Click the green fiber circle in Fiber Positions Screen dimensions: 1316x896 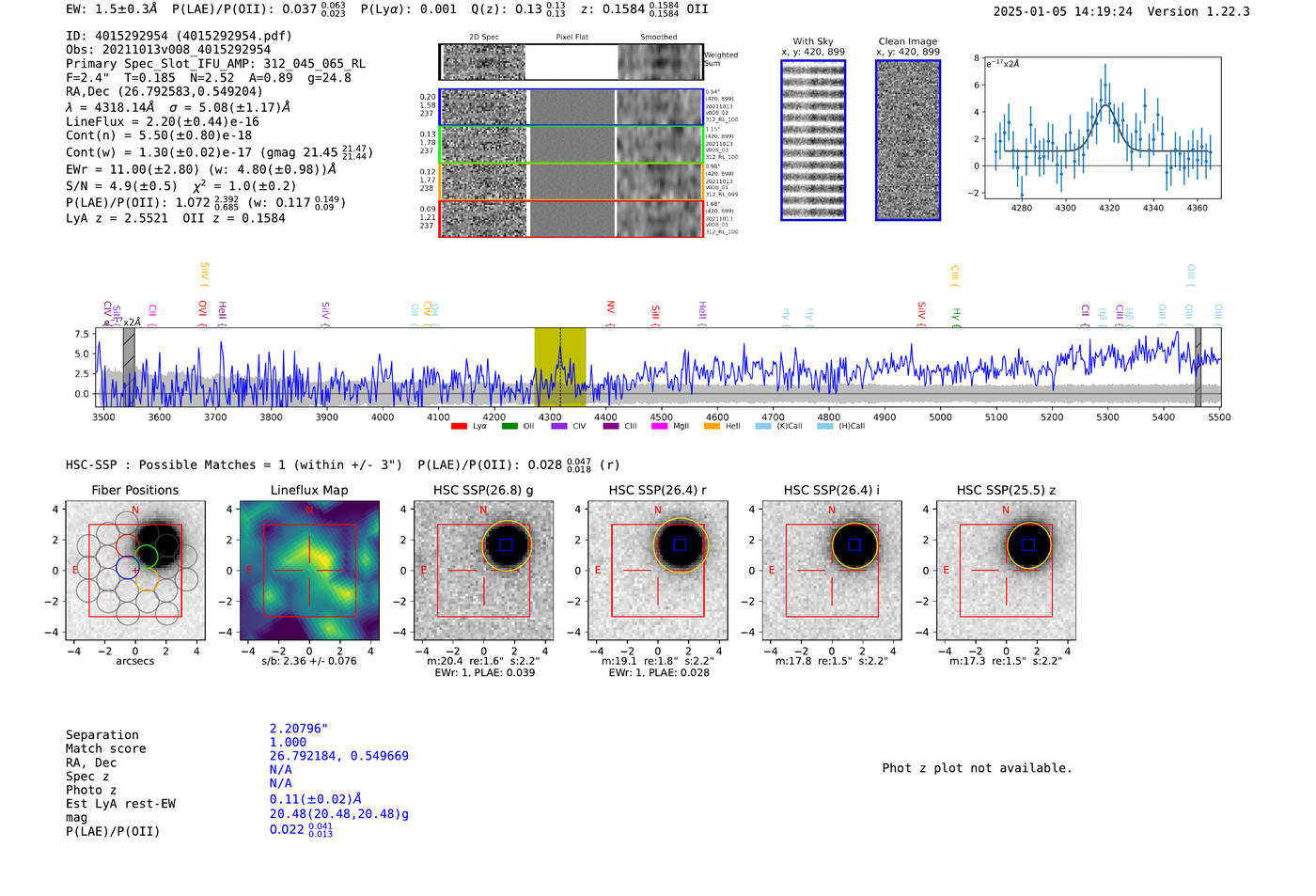[x=147, y=556]
